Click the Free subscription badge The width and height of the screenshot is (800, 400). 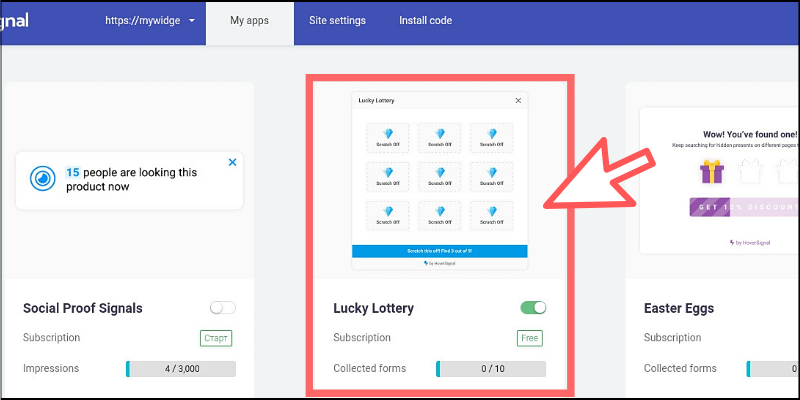[x=530, y=338]
